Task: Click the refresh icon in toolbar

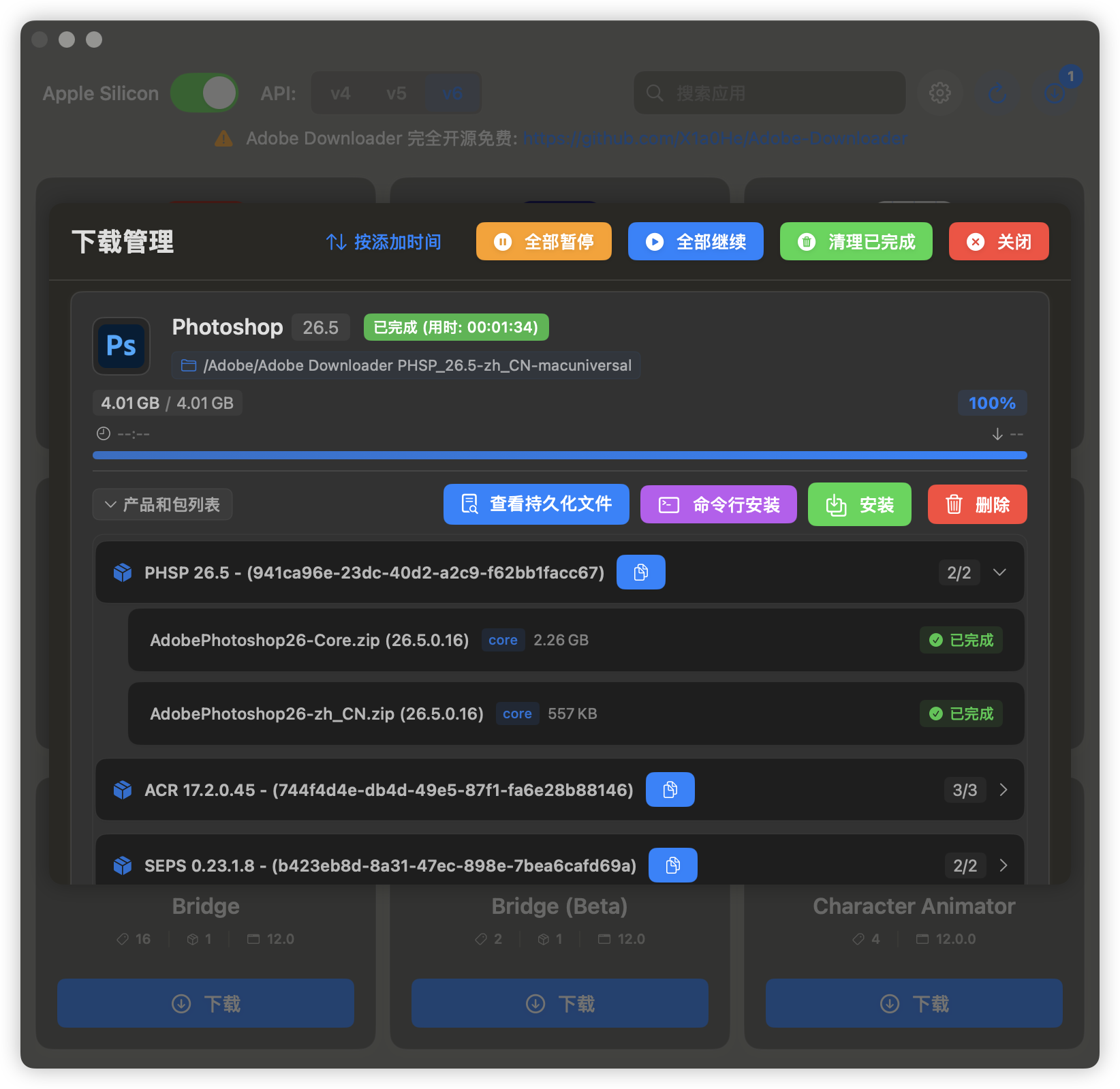Action: click(x=997, y=93)
